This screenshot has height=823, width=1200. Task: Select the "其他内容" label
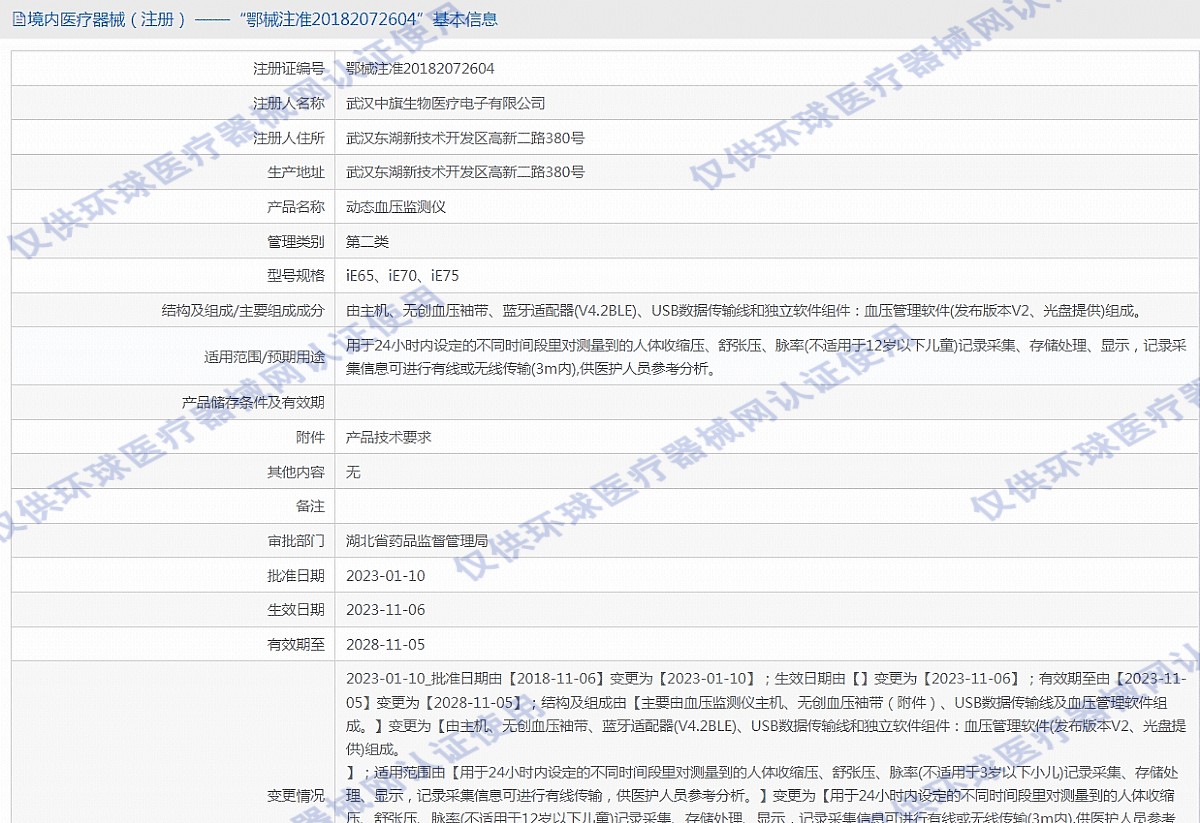296,471
